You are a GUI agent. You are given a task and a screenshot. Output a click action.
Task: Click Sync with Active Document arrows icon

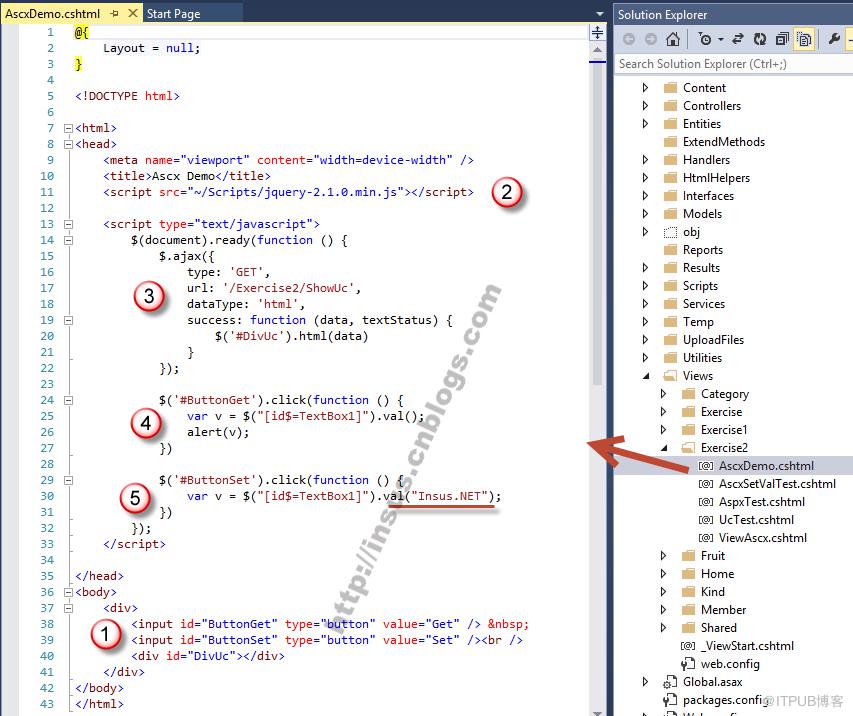pyautogui.click(x=738, y=39)
